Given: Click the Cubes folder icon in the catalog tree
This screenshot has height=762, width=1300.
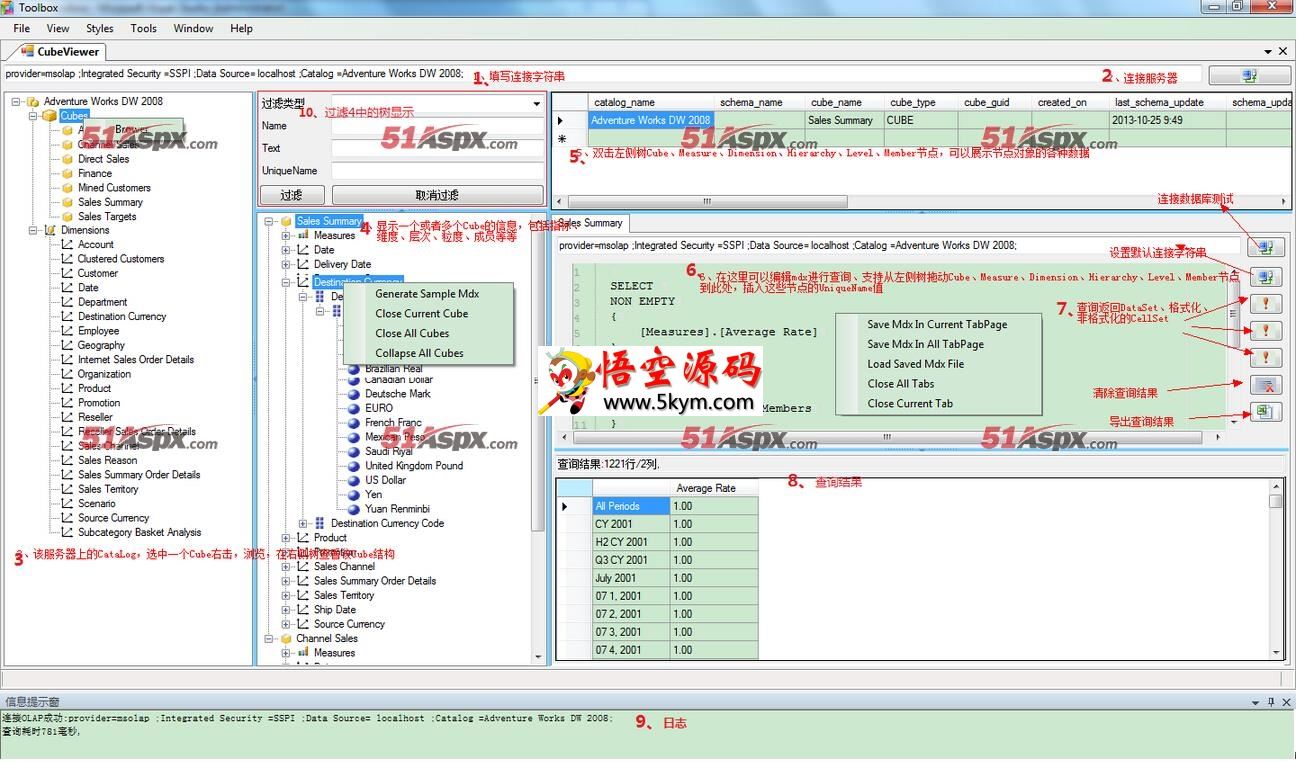Looking at the screenshot, I should click(x=49, y=116).
